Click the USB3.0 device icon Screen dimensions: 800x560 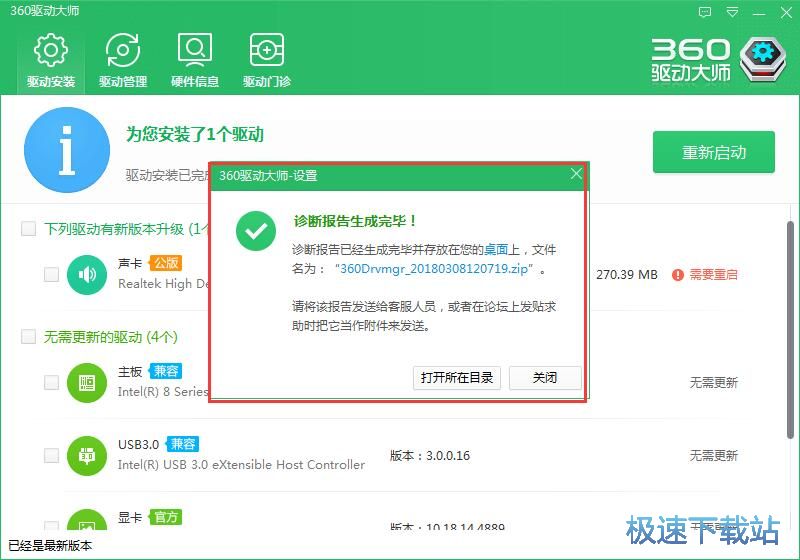[x=87, y=455]
